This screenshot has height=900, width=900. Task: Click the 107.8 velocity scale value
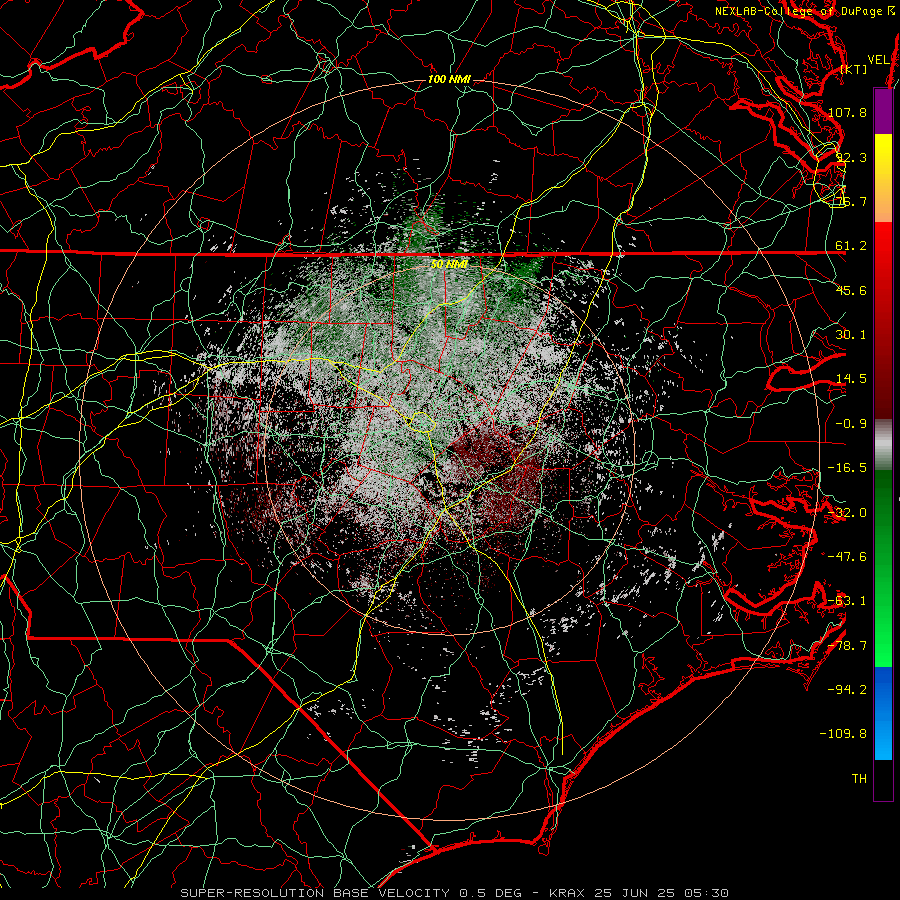(847, 112)
